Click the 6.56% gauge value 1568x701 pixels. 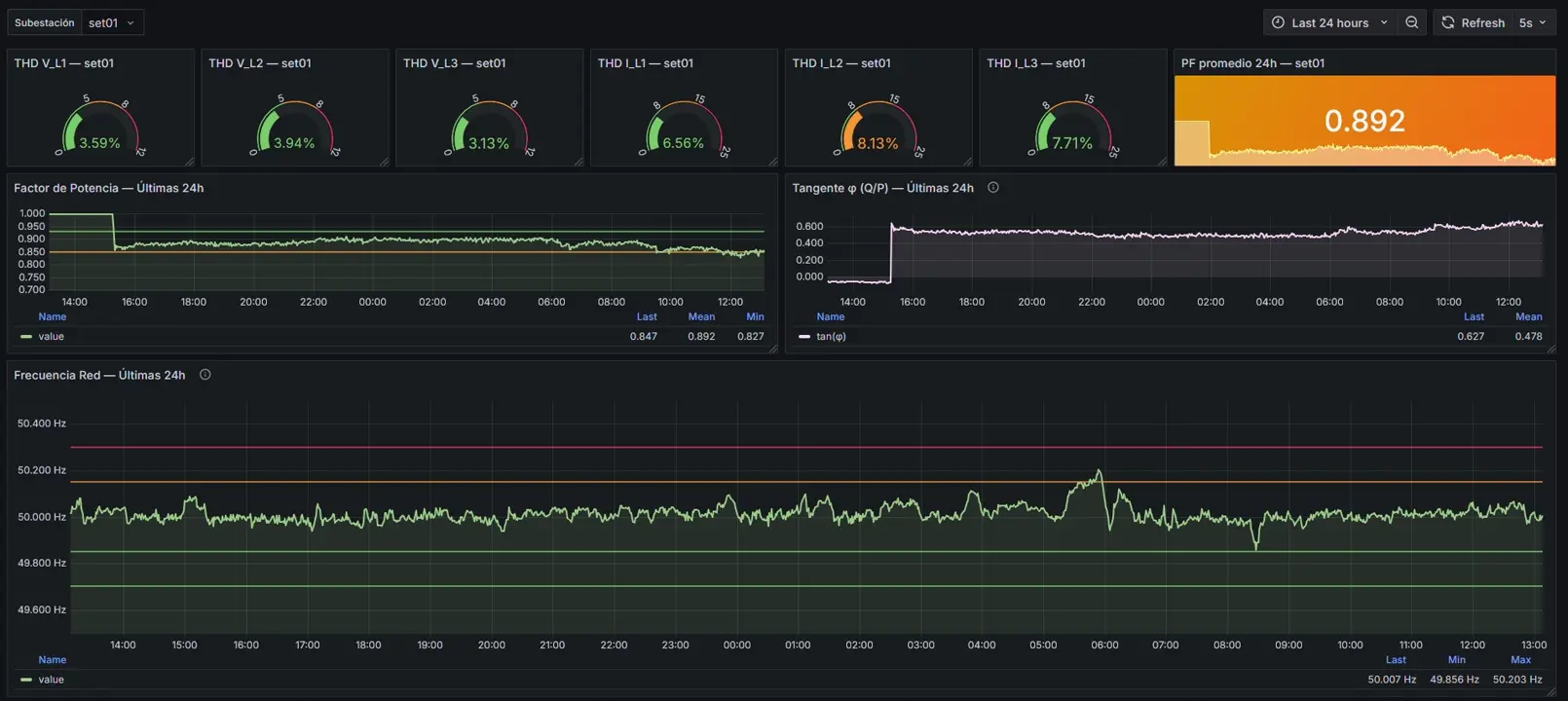pyautogui.click(x=683, y=143)
